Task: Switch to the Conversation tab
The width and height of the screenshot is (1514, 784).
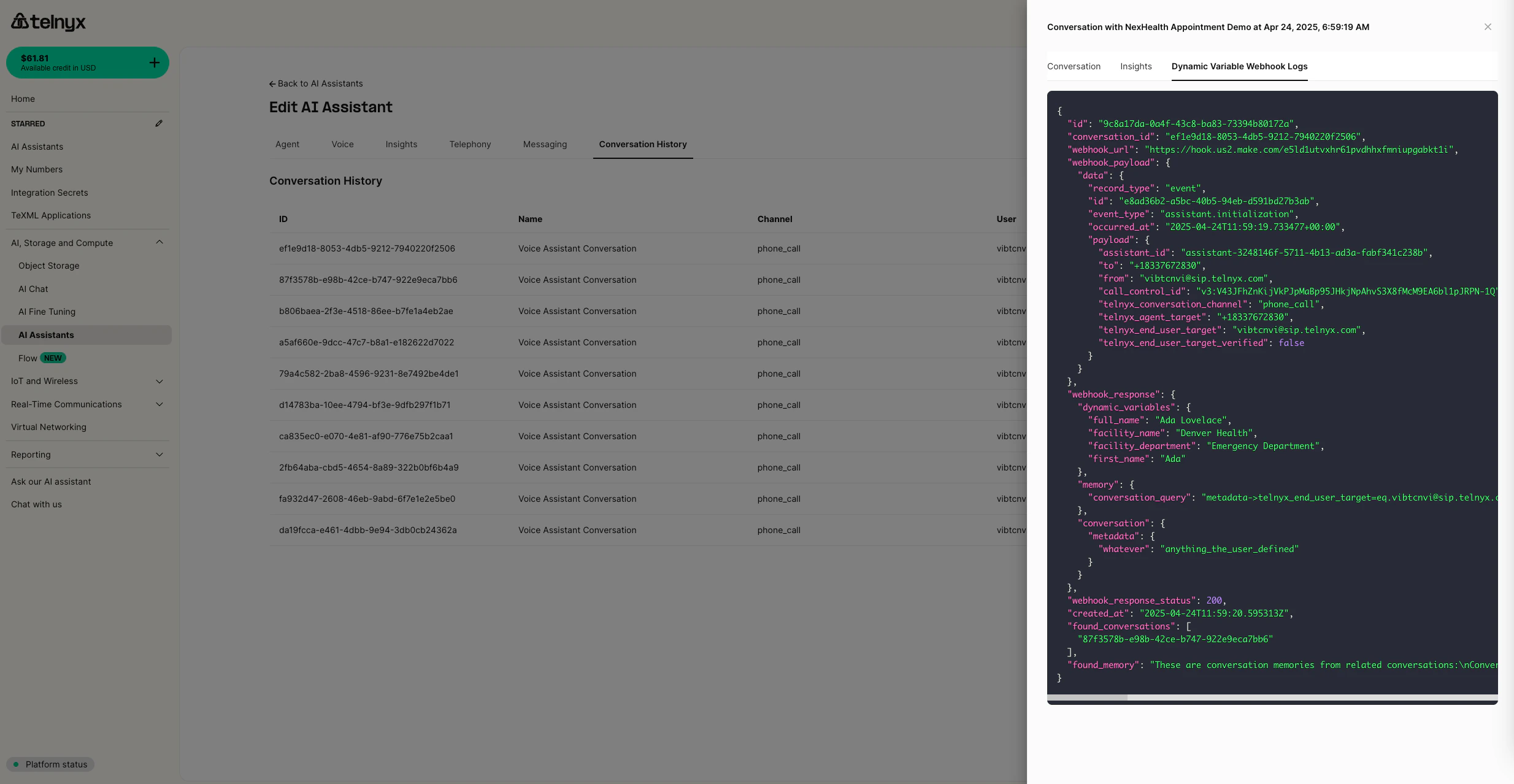Action: [1074, 66]
